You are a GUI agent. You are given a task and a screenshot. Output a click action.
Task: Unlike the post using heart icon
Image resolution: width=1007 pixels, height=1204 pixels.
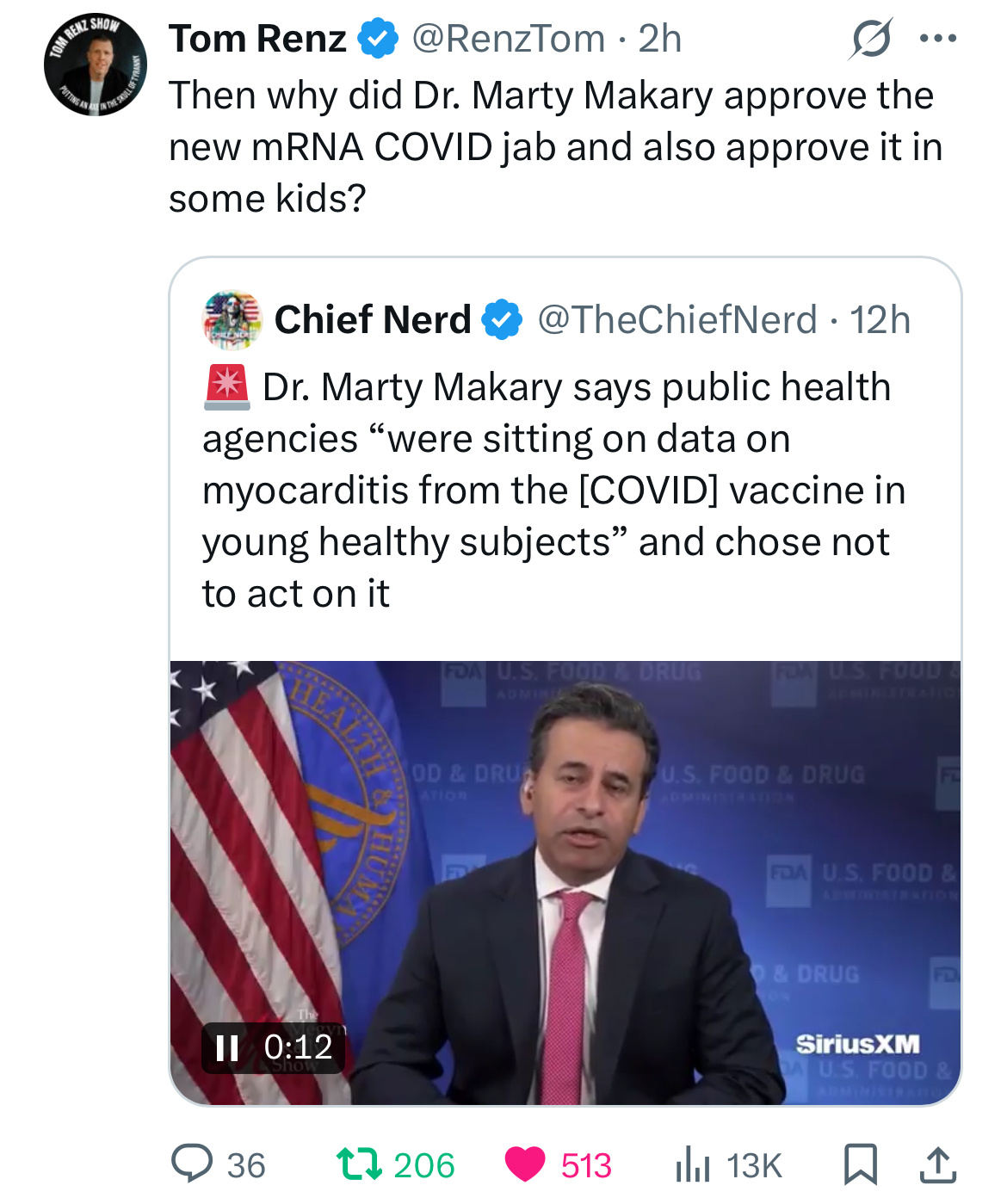pos(525,1164)
